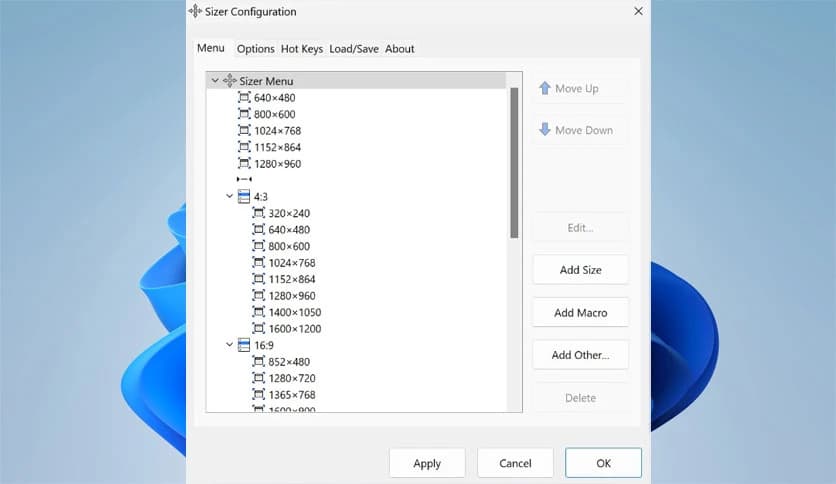The image size is (836, 484).
Task: Select 1280×960 under the 4:3 group
Action: pos(292,296)
